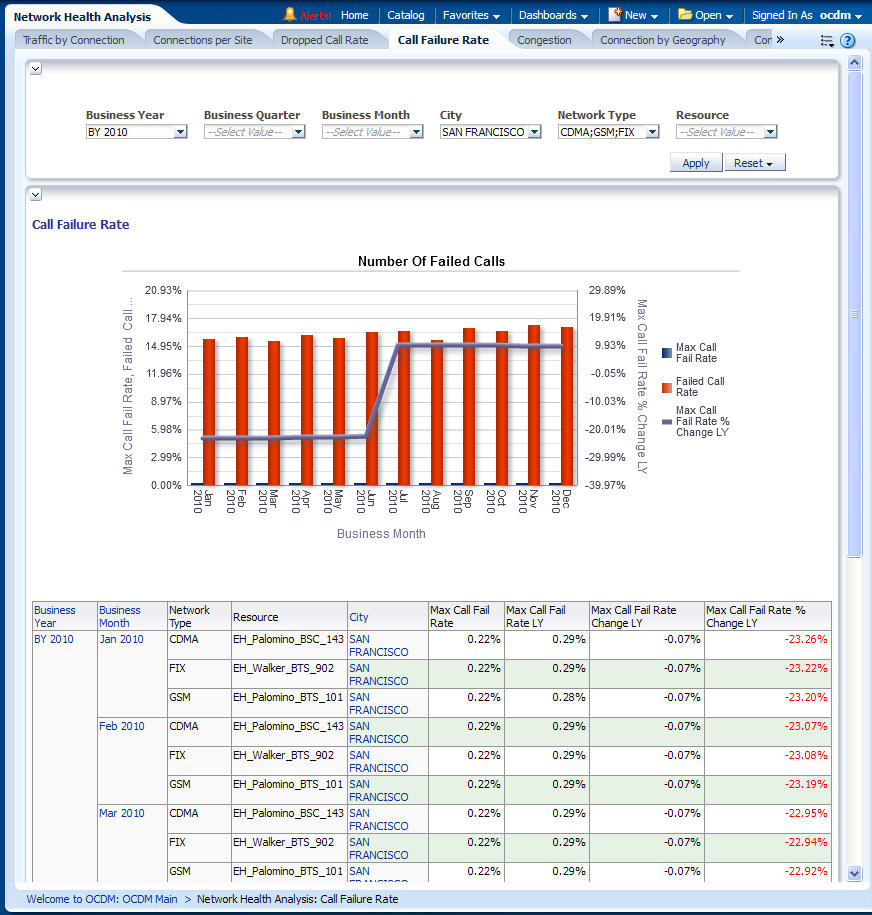Expand the Network Type dropdown
The height and width of the screenshot is (915, 872).
(x=652, y=132)
